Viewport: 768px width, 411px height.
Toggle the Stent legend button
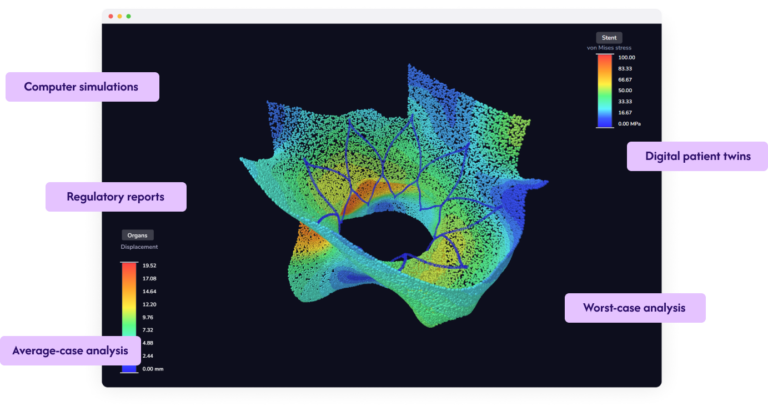609,37
